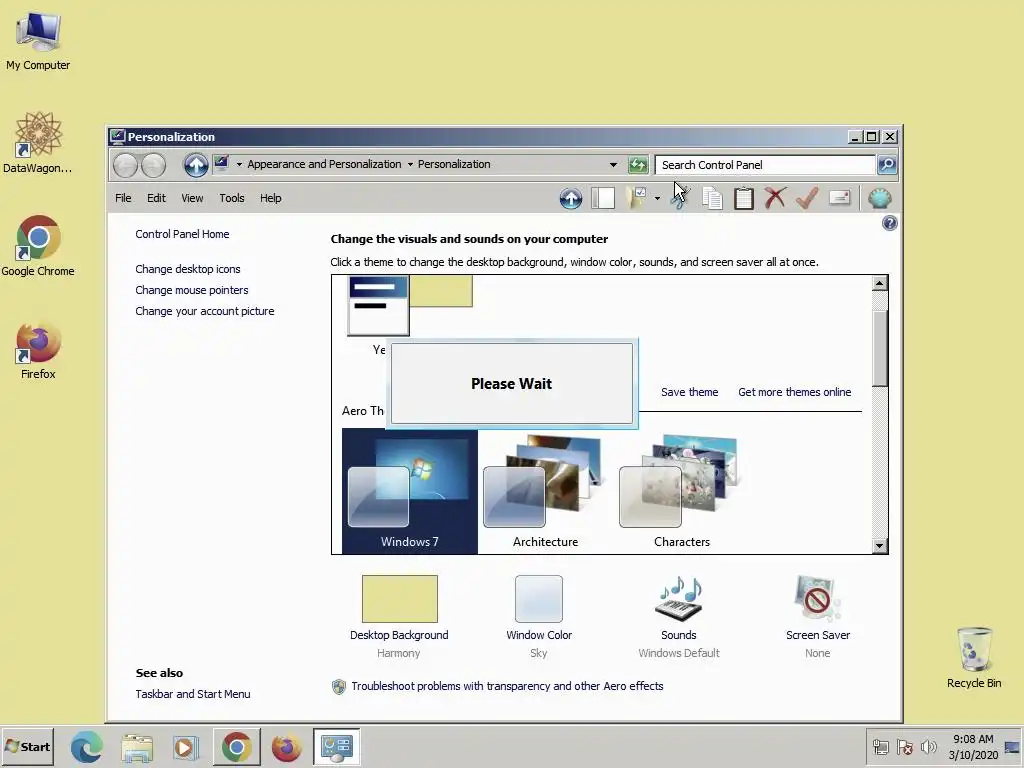Click the Forward navigation arrow button
Screen dimensions: 1024x768
click(153, 165)
